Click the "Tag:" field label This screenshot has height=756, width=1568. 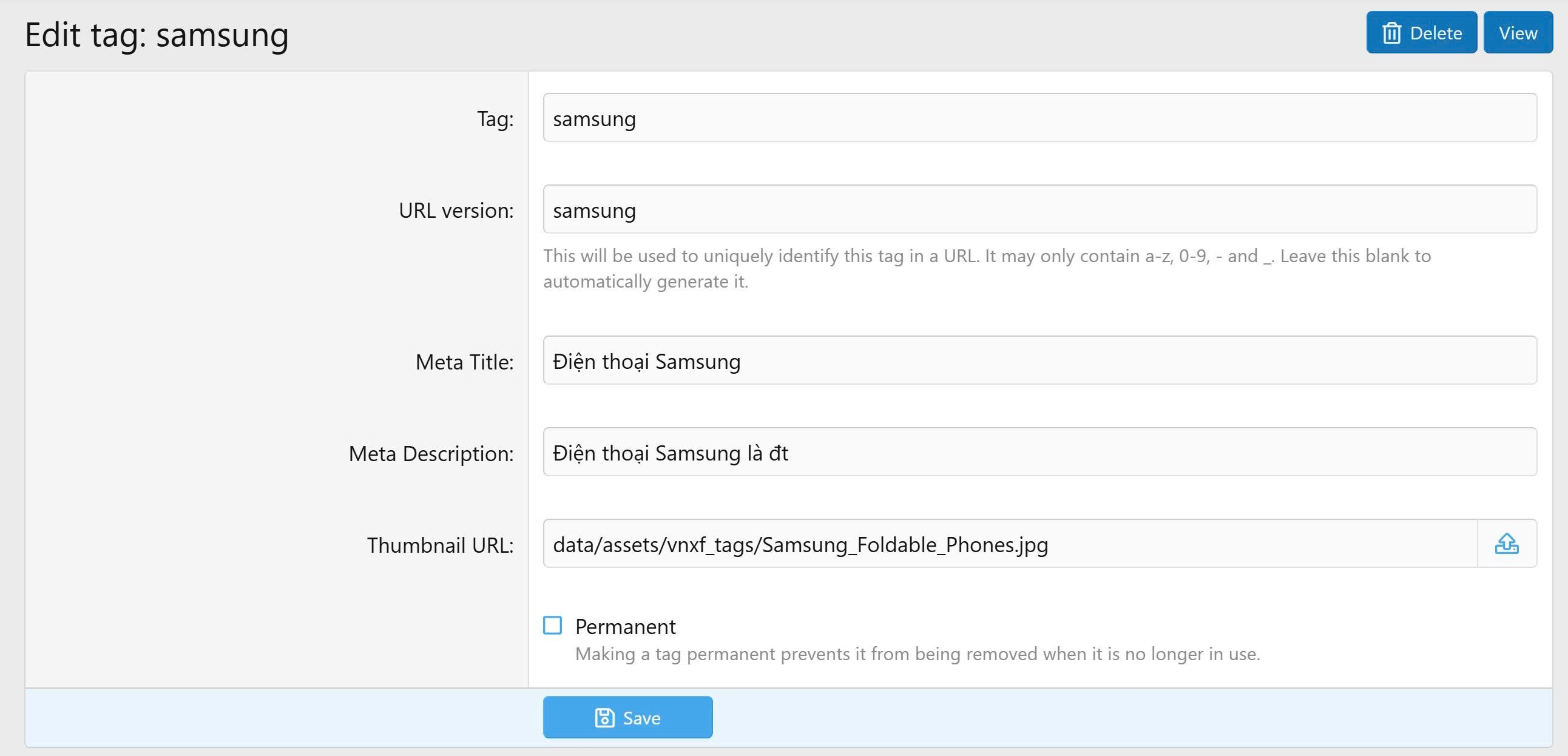point(495,119)
